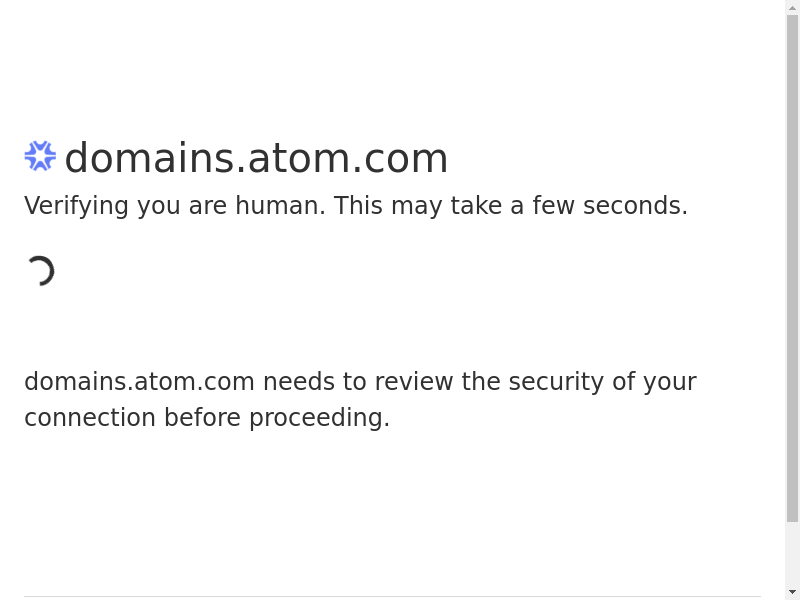Click the words "of your" in the paragraph

[x=654, y=382]
